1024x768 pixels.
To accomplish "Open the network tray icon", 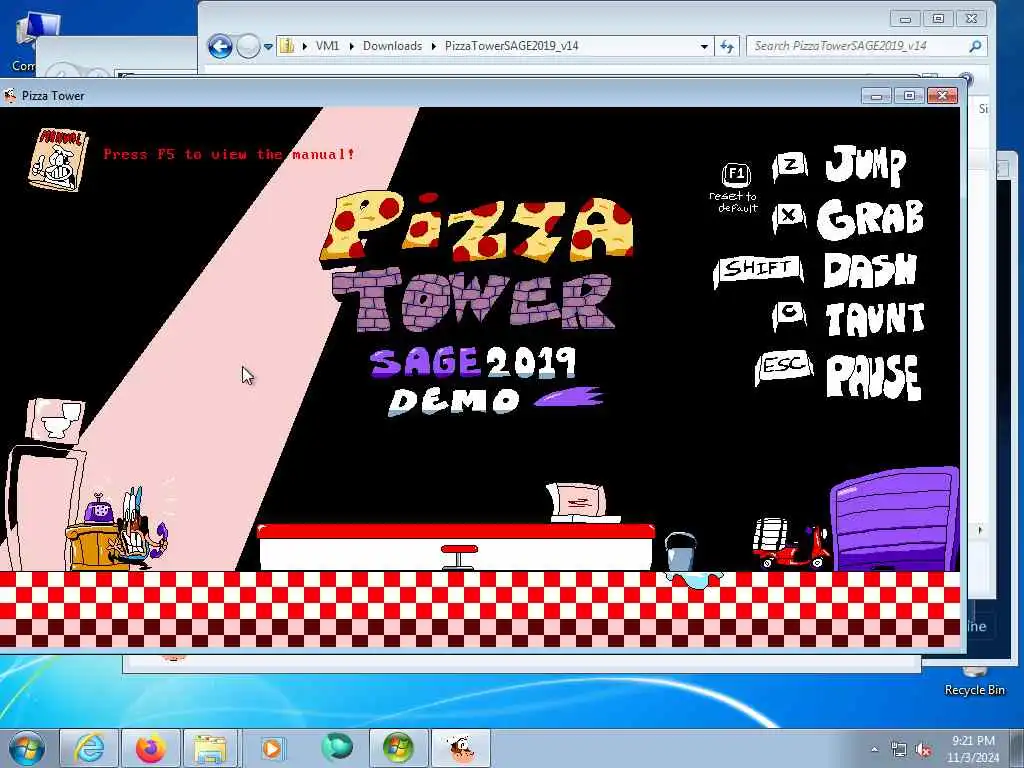I will (899, 749).
